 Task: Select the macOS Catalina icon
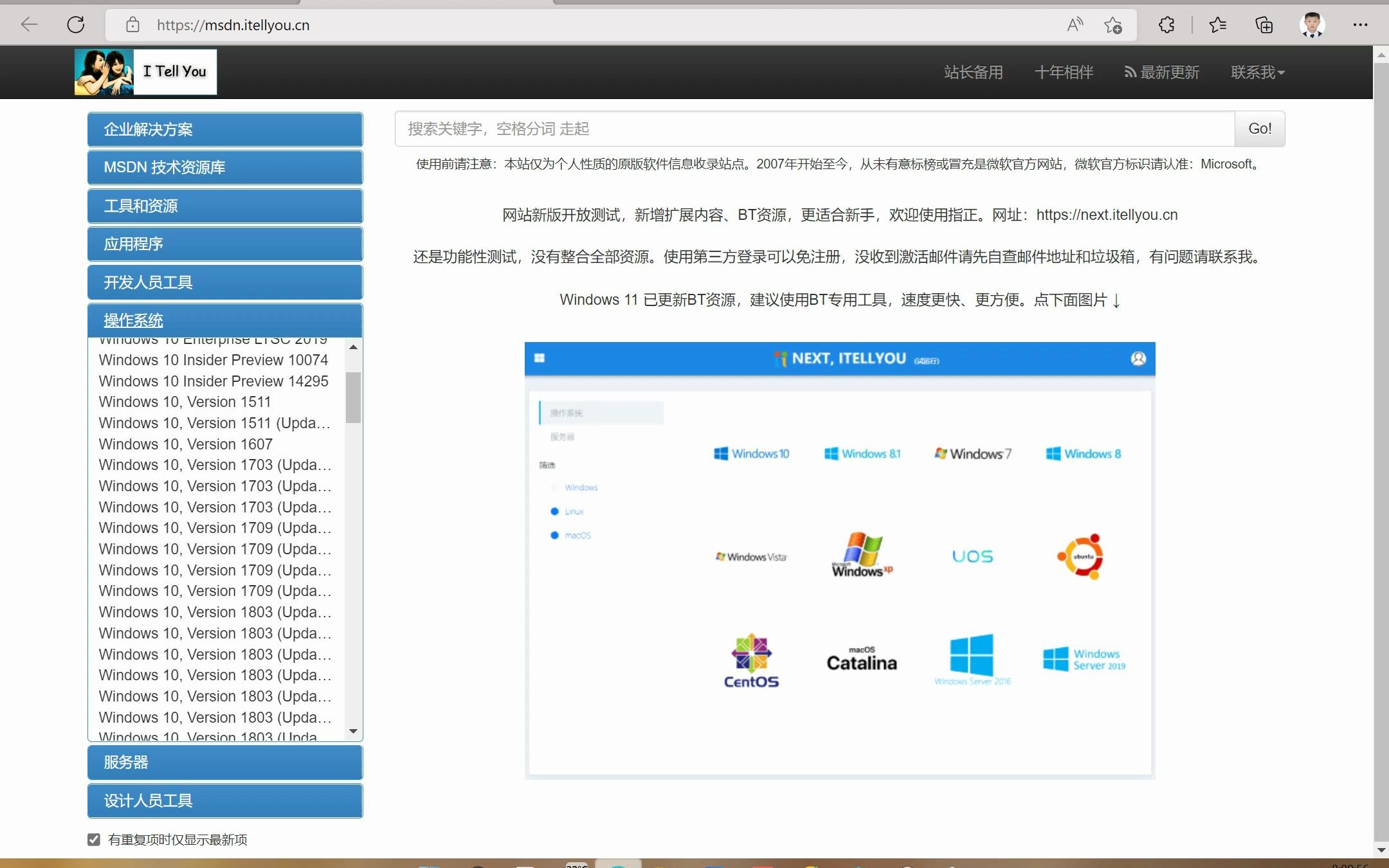860,659
